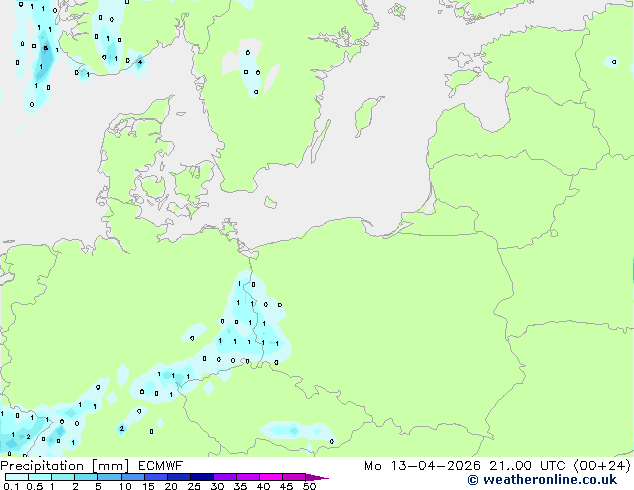Screen dimensions: 634x490
Task: Pick the 30–35 mm purple legend swatch
Action: [225, 477]
